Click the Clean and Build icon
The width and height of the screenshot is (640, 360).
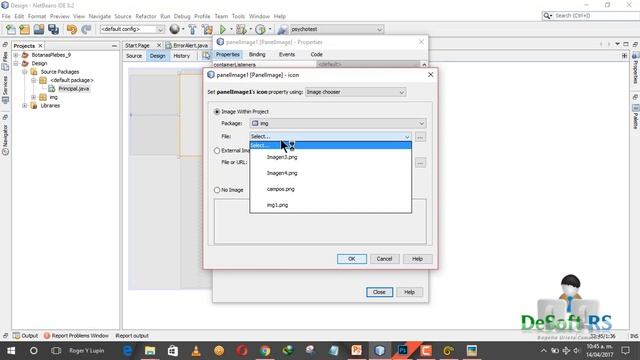point(207,29)
